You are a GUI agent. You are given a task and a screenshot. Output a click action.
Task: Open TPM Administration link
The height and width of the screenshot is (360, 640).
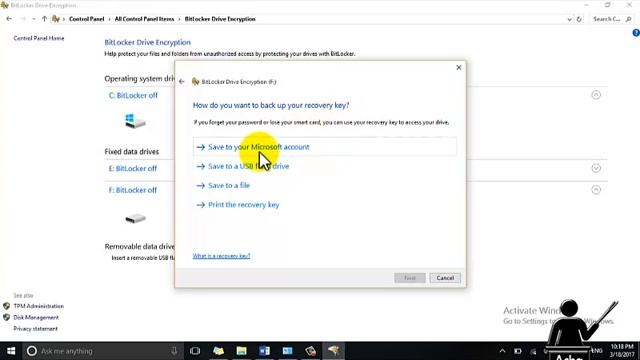38,306
